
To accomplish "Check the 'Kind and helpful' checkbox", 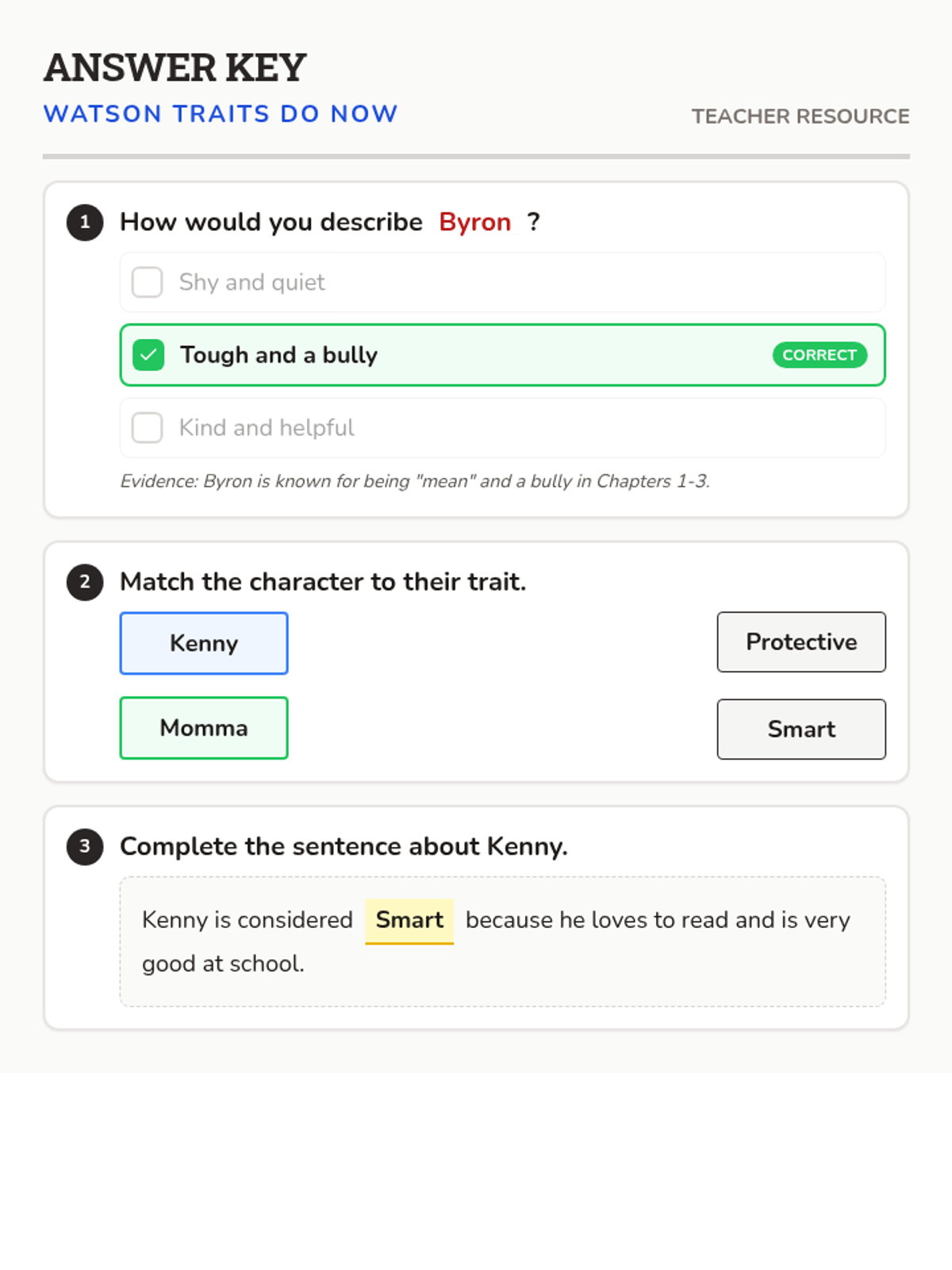I will click(148, 427).
